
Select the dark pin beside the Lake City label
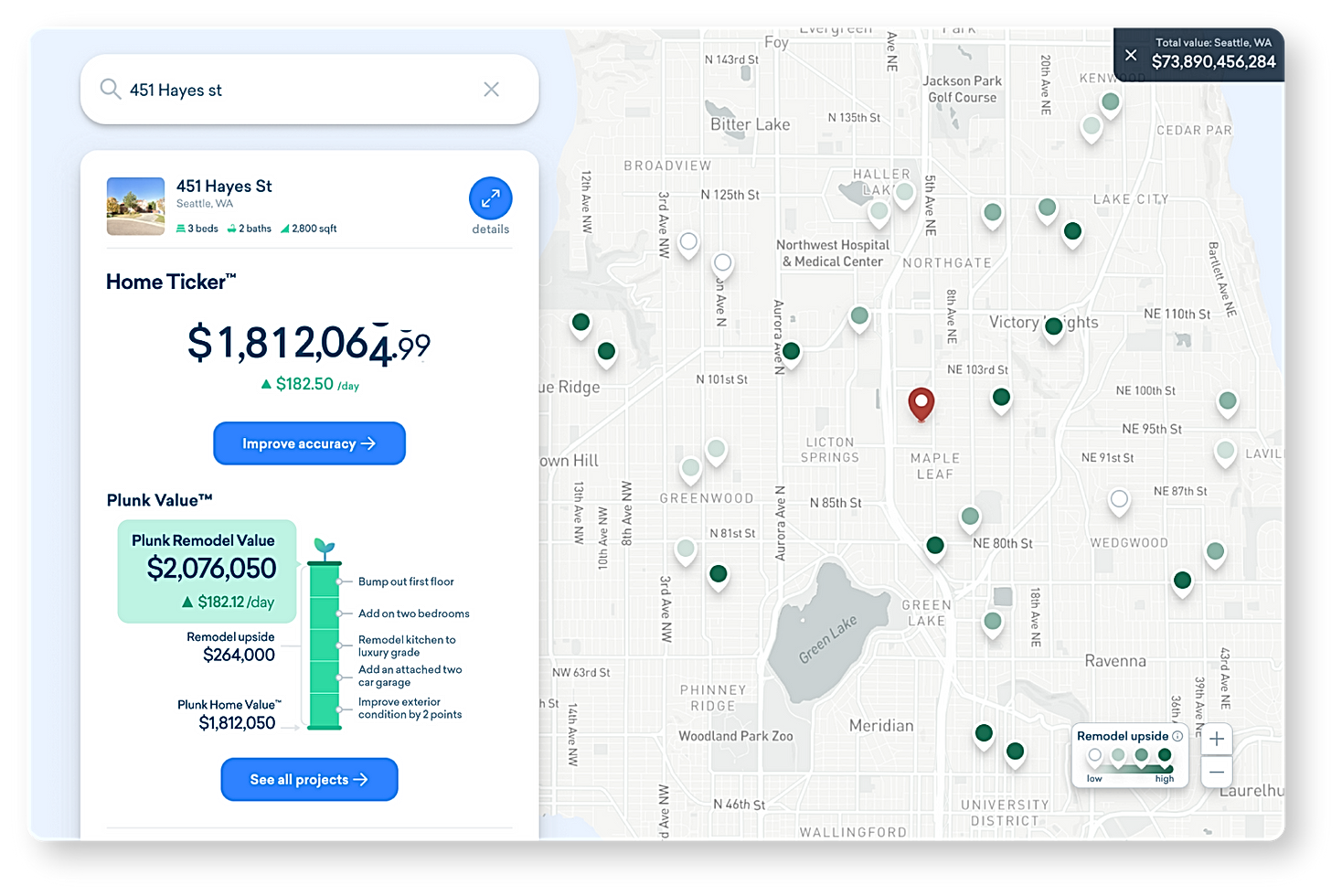(1073, 234)
